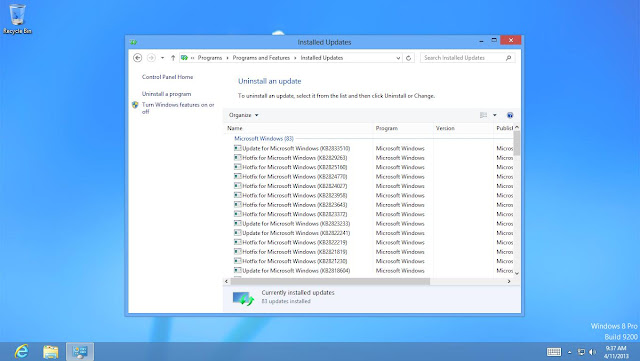
Task: Click the Control Panel taskbar button
Action: 80,352
